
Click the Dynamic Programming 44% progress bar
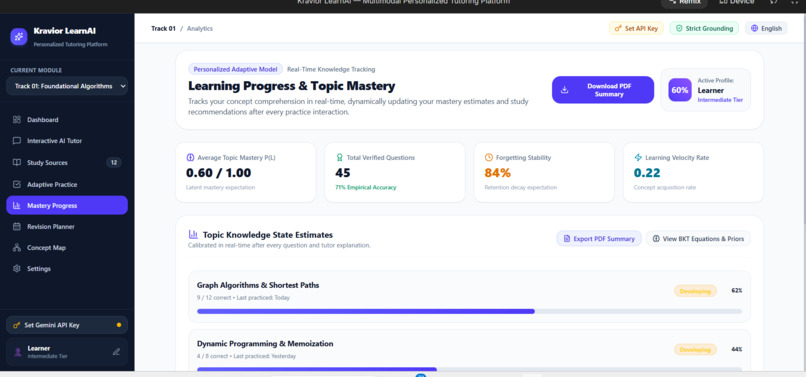(469, 369)
